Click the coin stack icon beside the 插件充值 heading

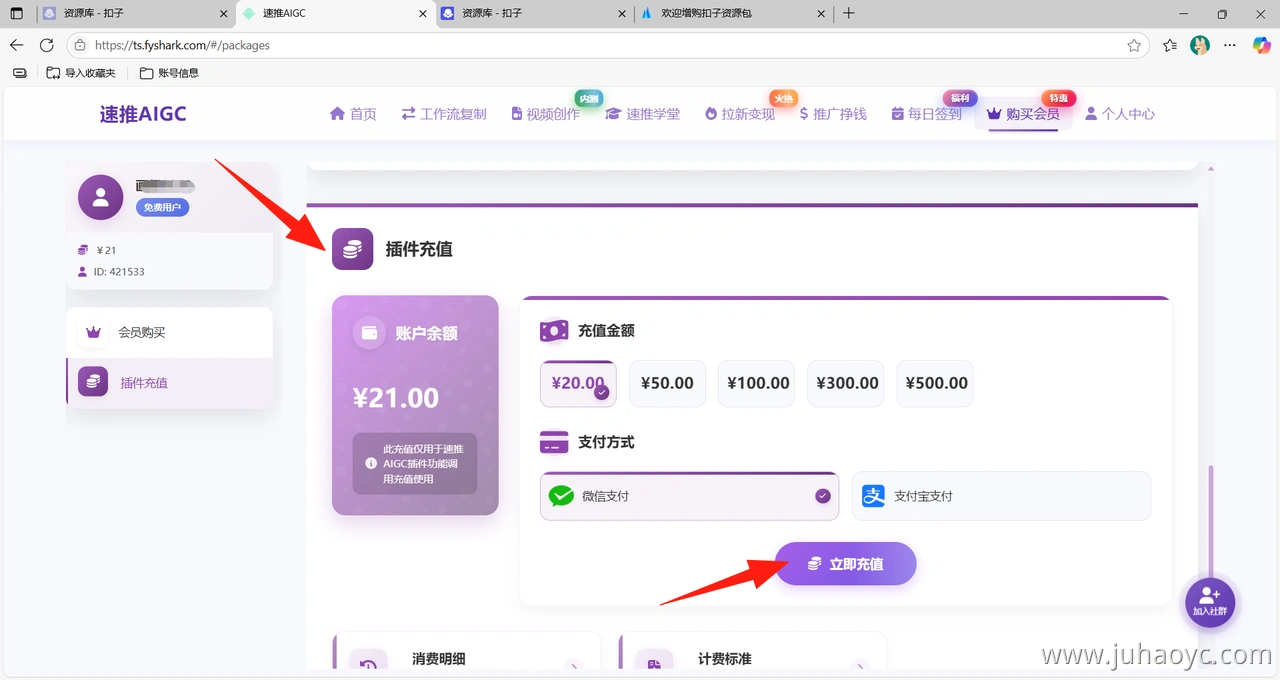point(352,249)
